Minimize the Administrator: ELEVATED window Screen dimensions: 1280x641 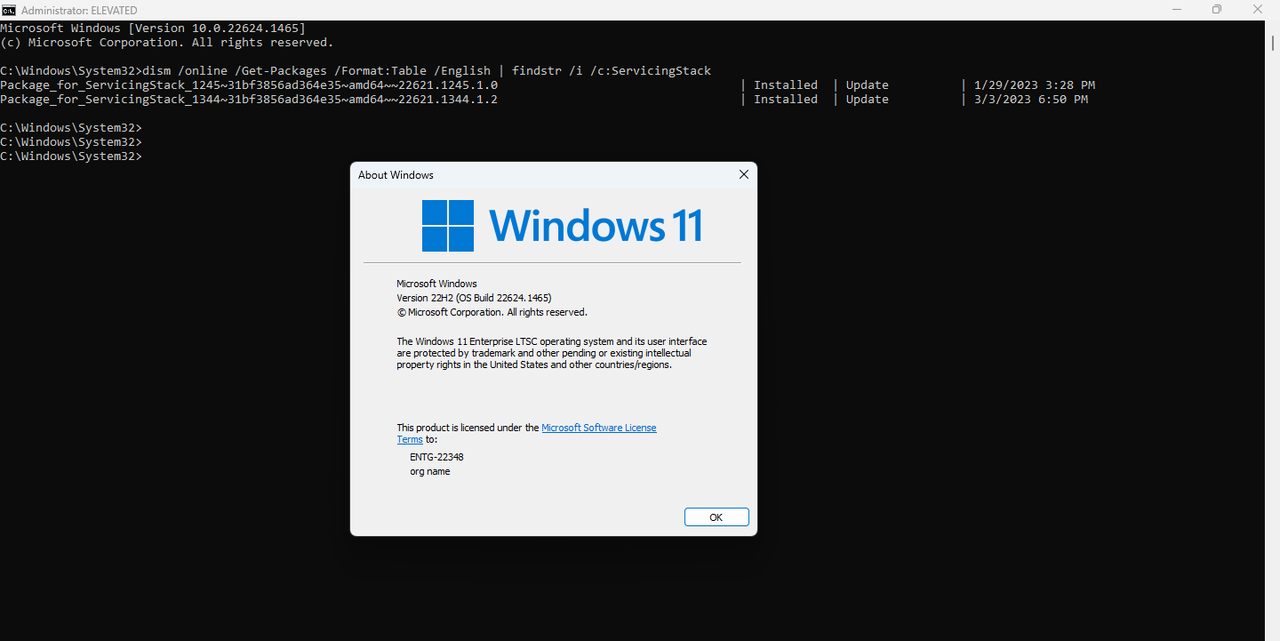(1176, 9)
